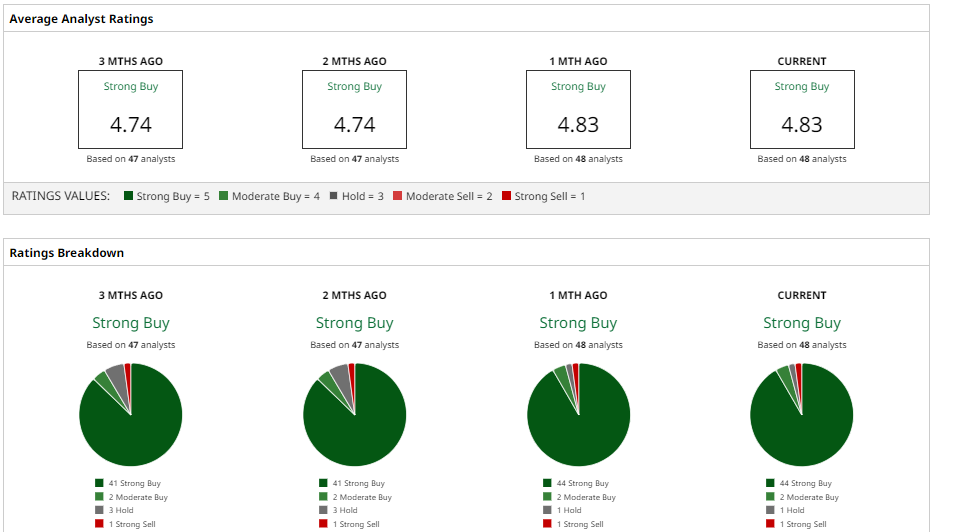Click '1 Strong Sell' under 3 Mths Ago
Viewport: 953px width, 532px height.
pos(132,524)
